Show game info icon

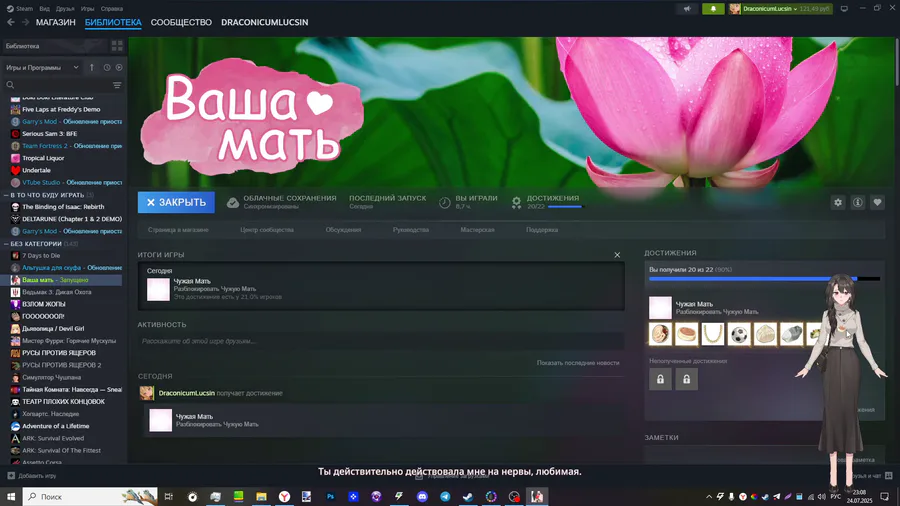point(858,202)
